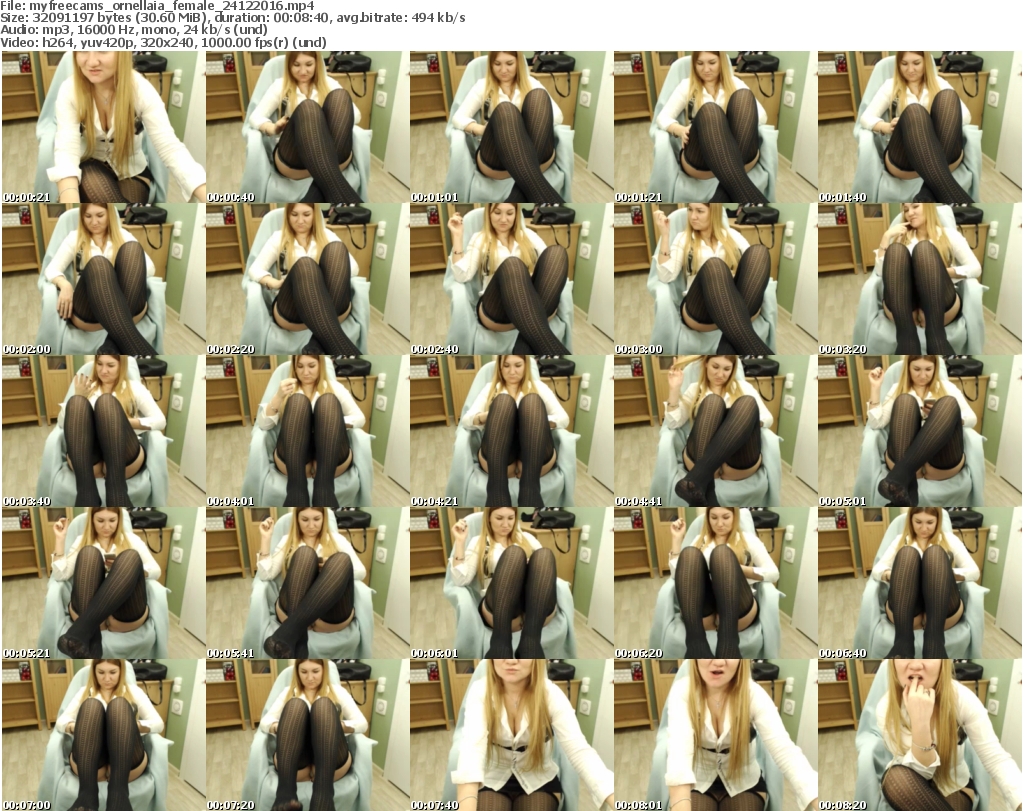1024x811 pixels.
Task: Open the thumbnail at 00:02:20
Action: pyautogui.click(x=308, y=279)
